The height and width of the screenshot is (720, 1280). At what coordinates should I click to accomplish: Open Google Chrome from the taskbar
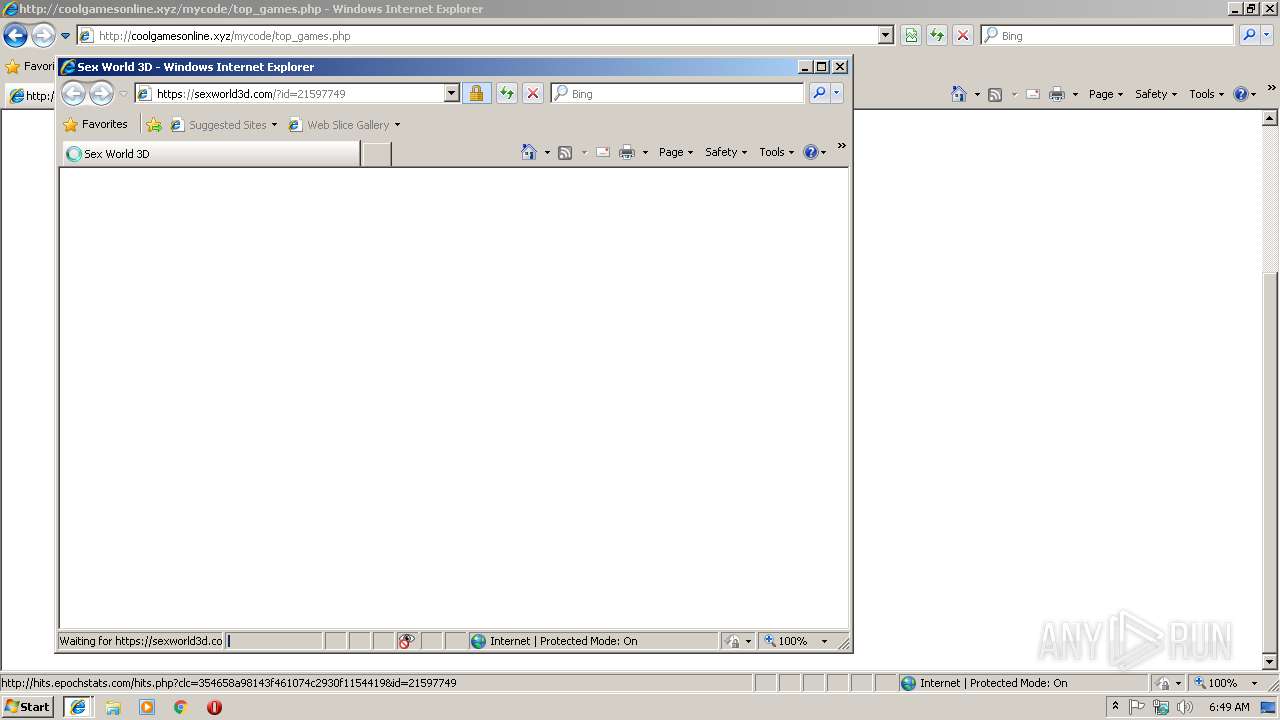coord(181,707)
